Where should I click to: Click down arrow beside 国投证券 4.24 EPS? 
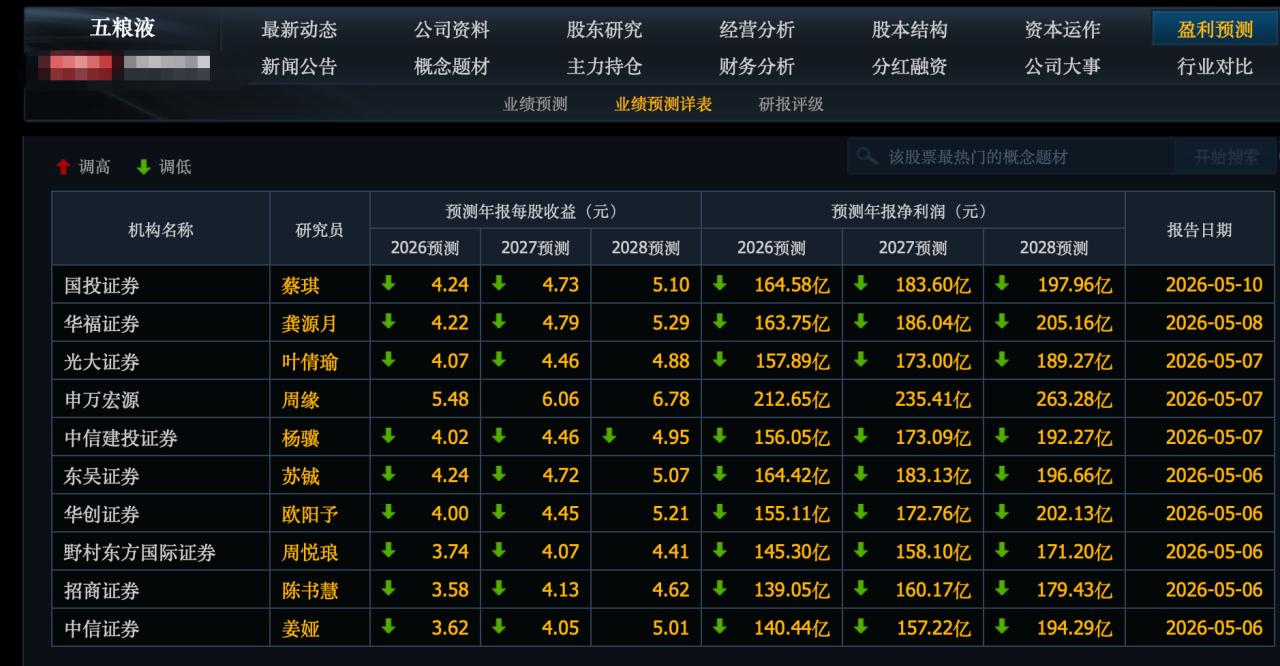coord(388,283)
